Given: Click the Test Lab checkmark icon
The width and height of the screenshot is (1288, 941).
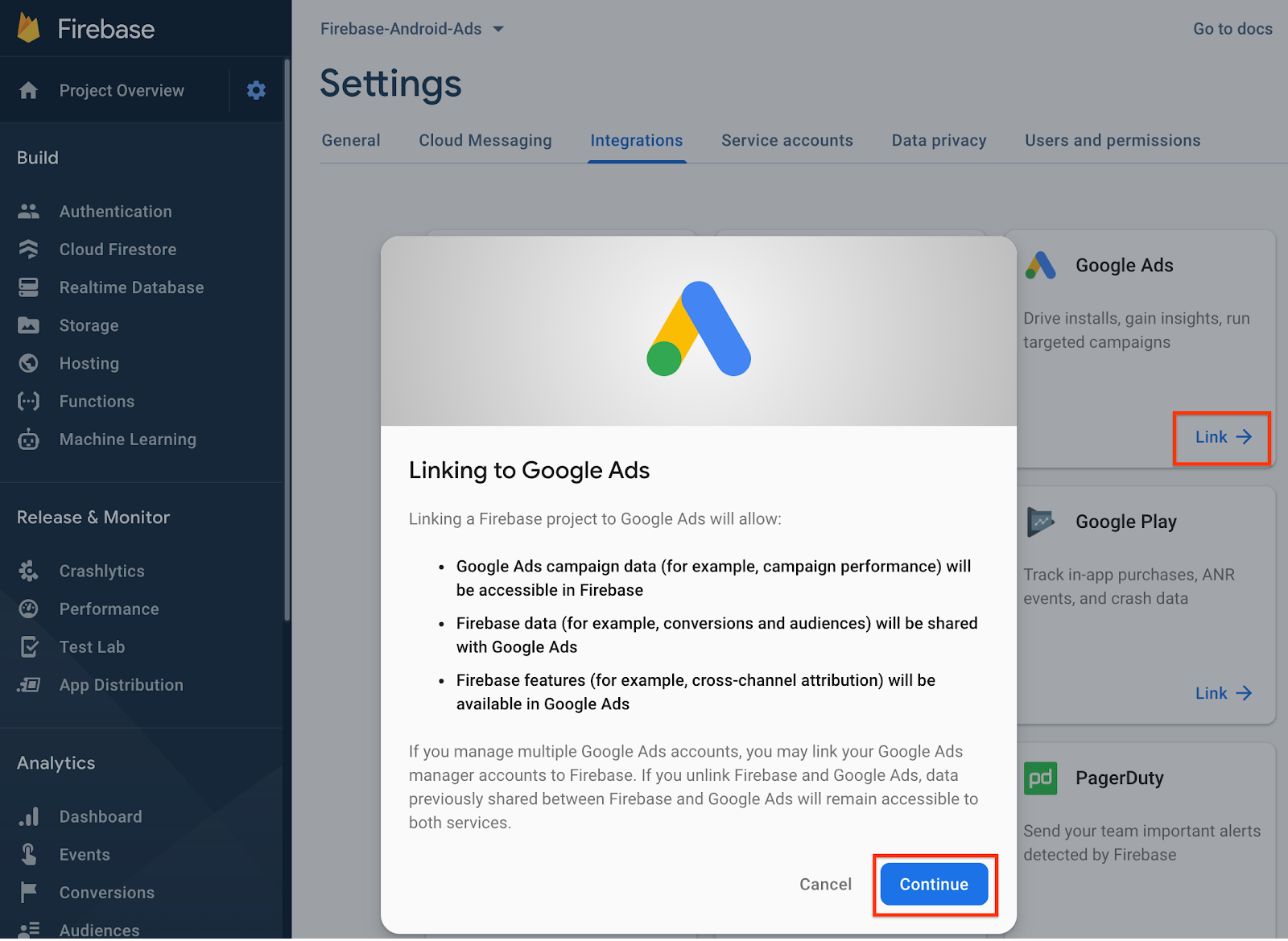Looking at the screenshot, I should tap(28, 647).
